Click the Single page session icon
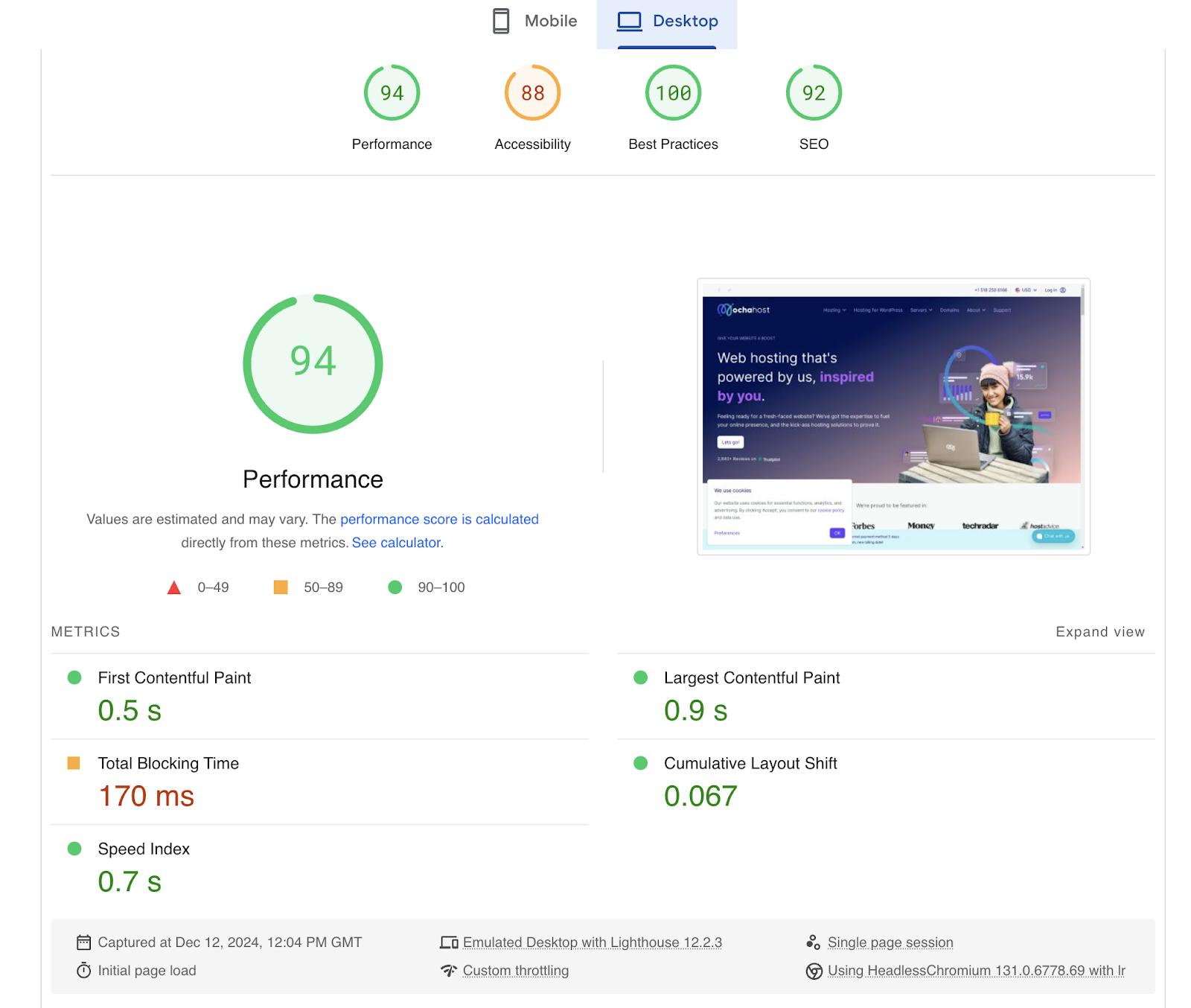1191x1008 pixels. [x=814, y=942]
